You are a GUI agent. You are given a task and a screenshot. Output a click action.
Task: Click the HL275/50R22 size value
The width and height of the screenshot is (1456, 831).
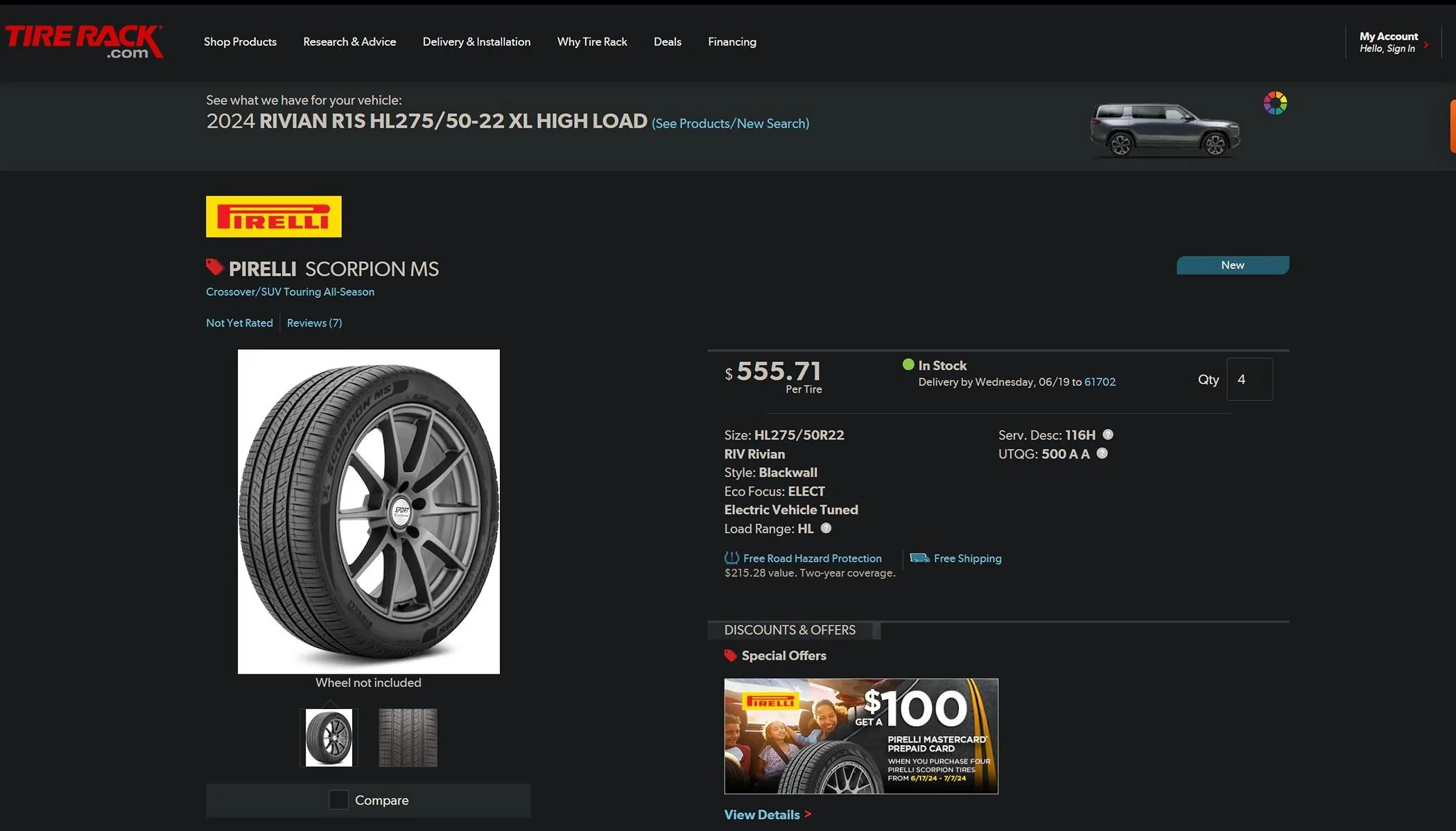point(799,435)
